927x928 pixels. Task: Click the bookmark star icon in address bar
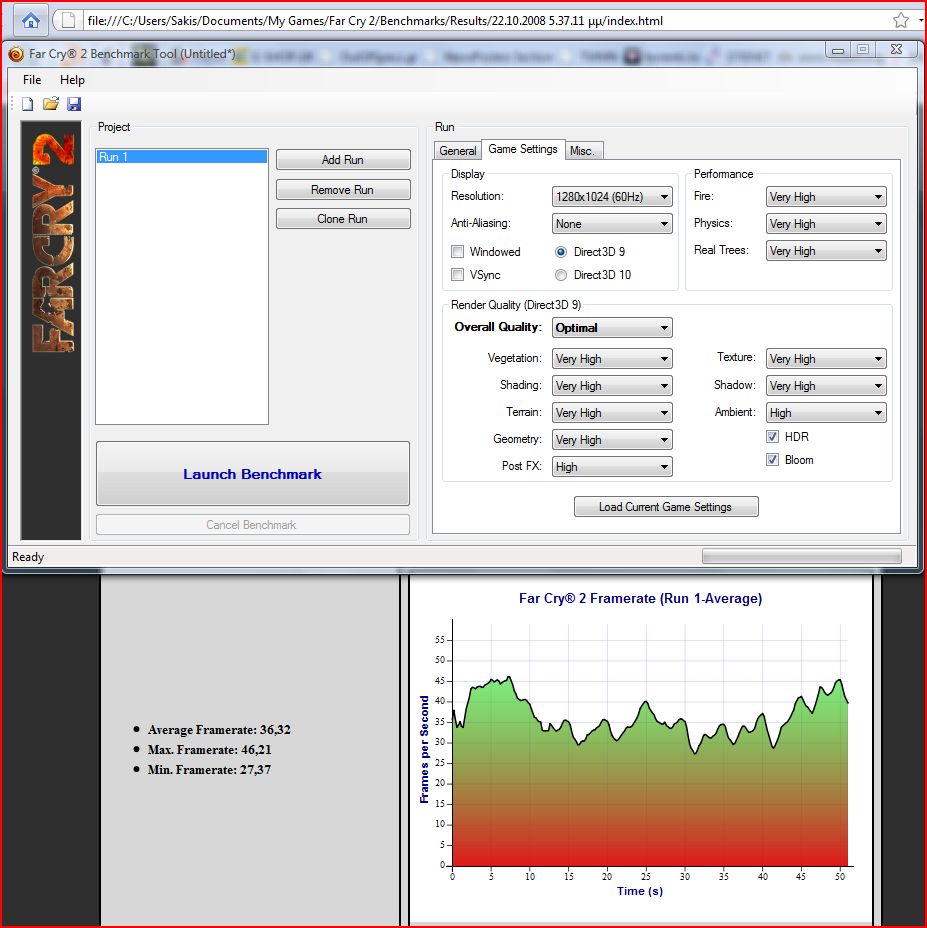pyautogui.click(x=900, y=21)
